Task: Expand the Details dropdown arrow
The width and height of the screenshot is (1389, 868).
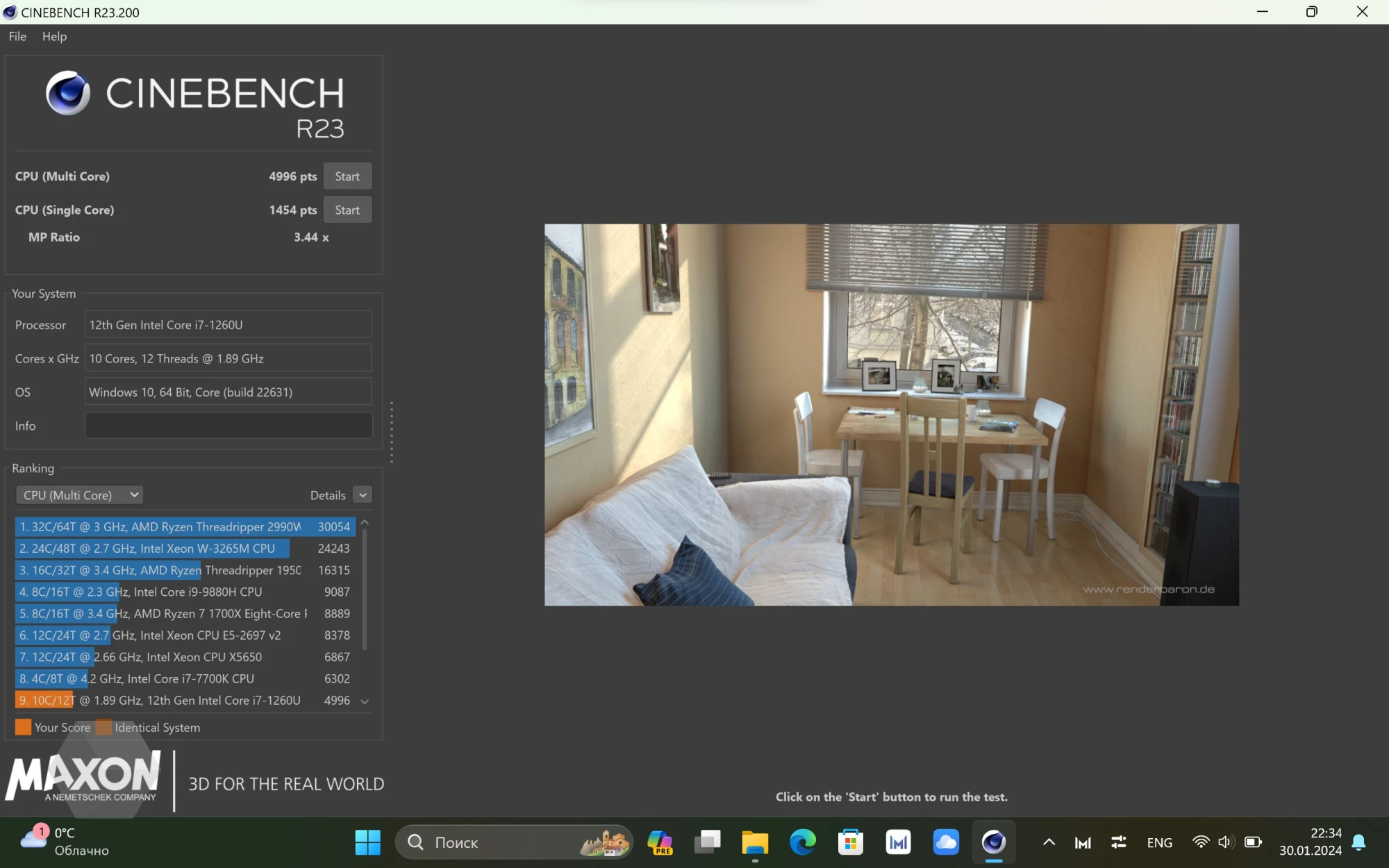Action: (363, 495)
